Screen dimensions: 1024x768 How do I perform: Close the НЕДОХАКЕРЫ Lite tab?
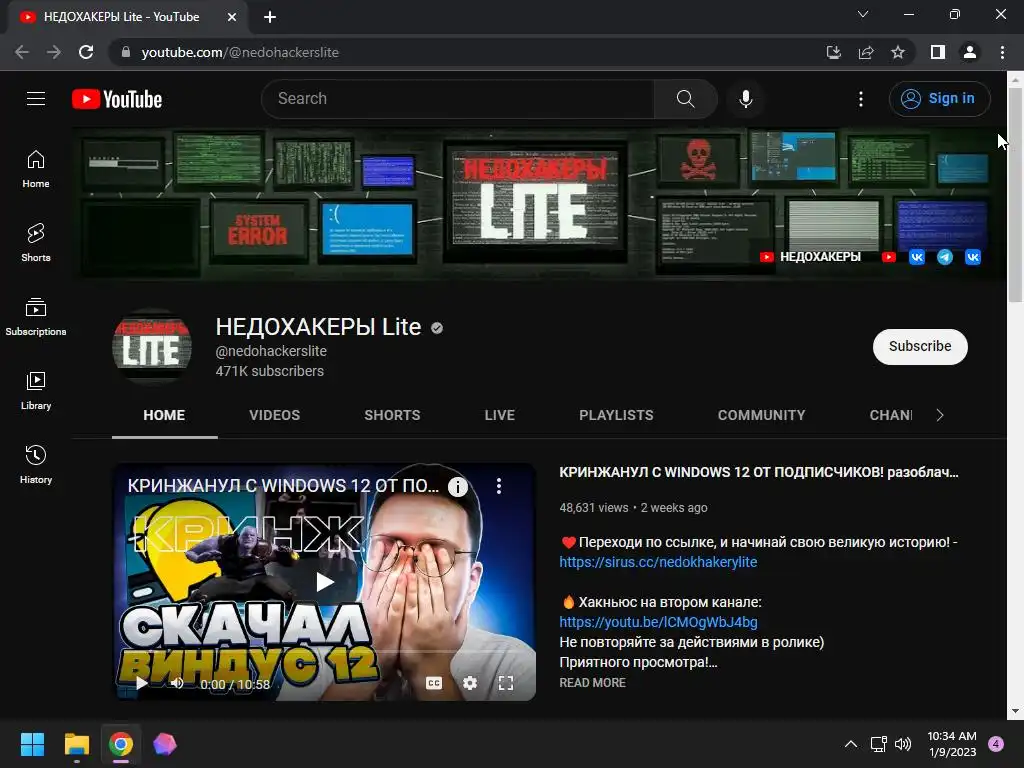pos(232,17)
